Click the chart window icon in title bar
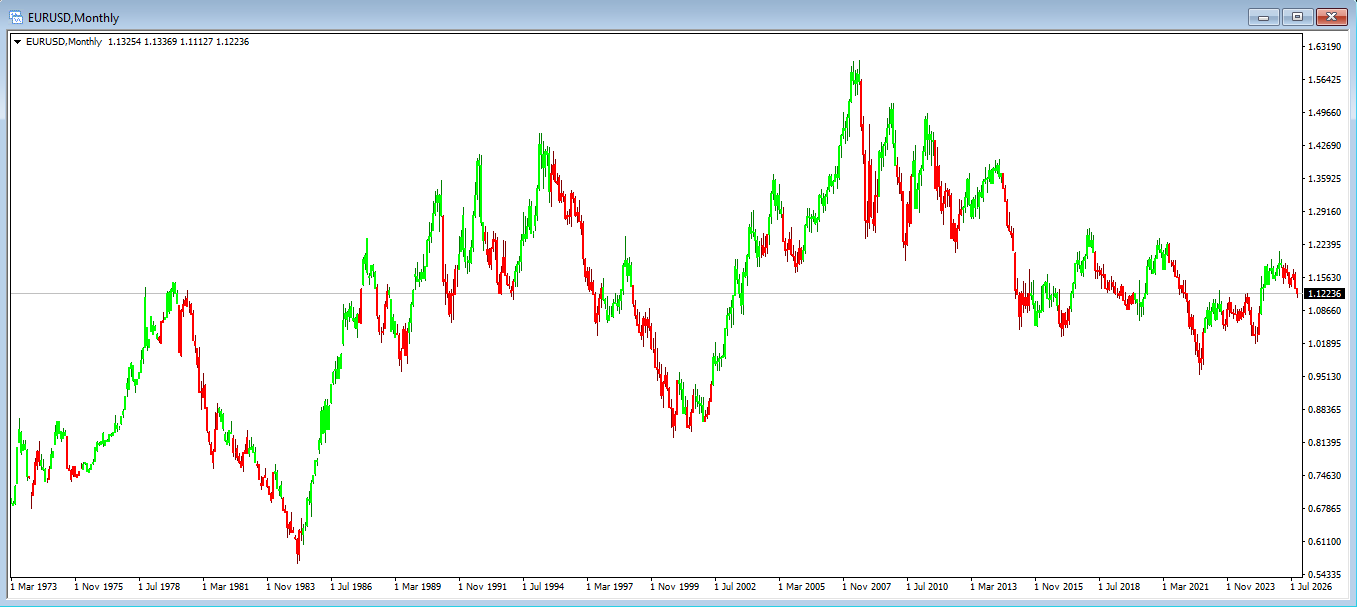 point(17,16)
